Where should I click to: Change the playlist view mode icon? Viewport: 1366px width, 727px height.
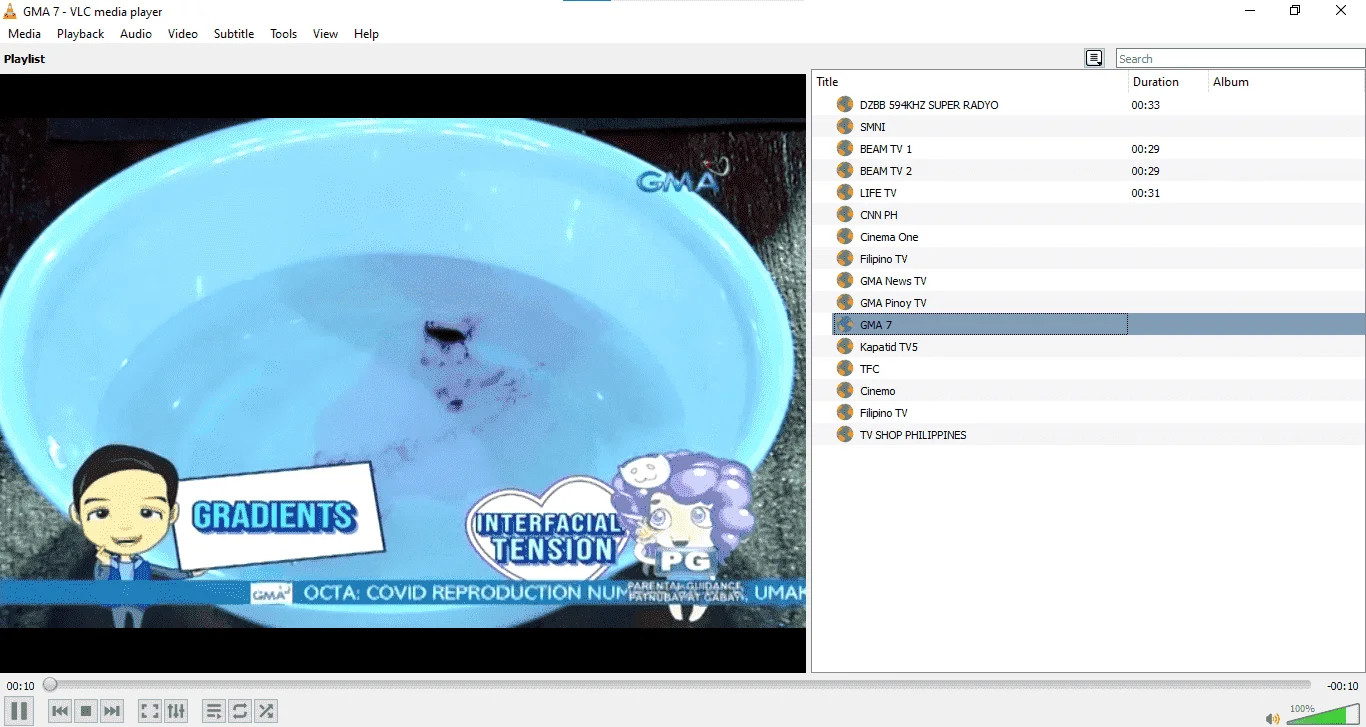pos(1094,58)
